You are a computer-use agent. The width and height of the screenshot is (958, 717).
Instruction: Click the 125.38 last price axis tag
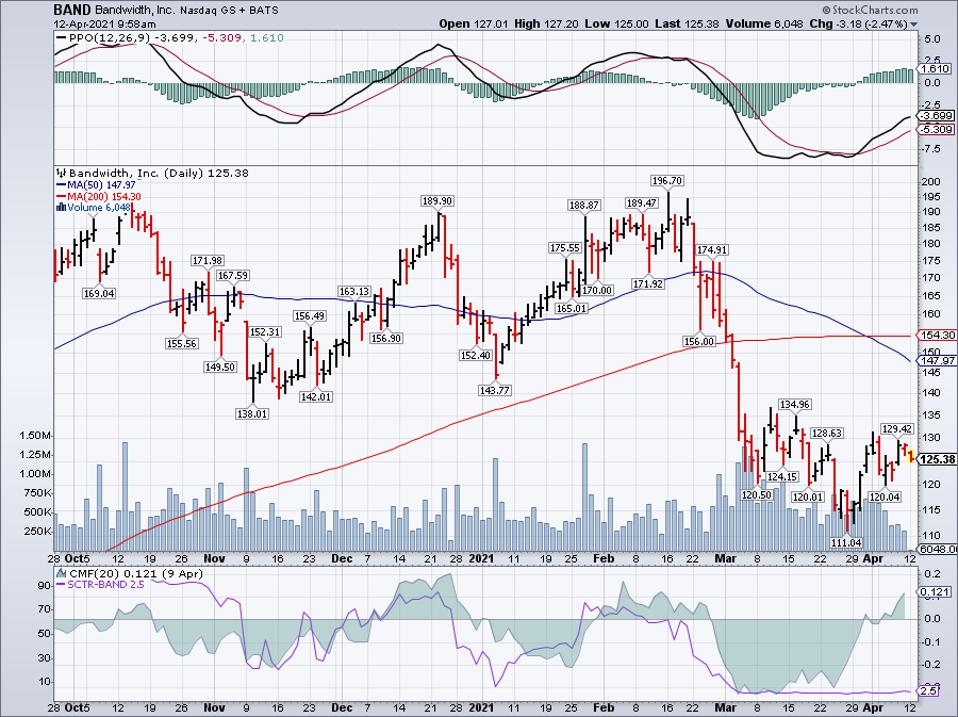(937, 459)
